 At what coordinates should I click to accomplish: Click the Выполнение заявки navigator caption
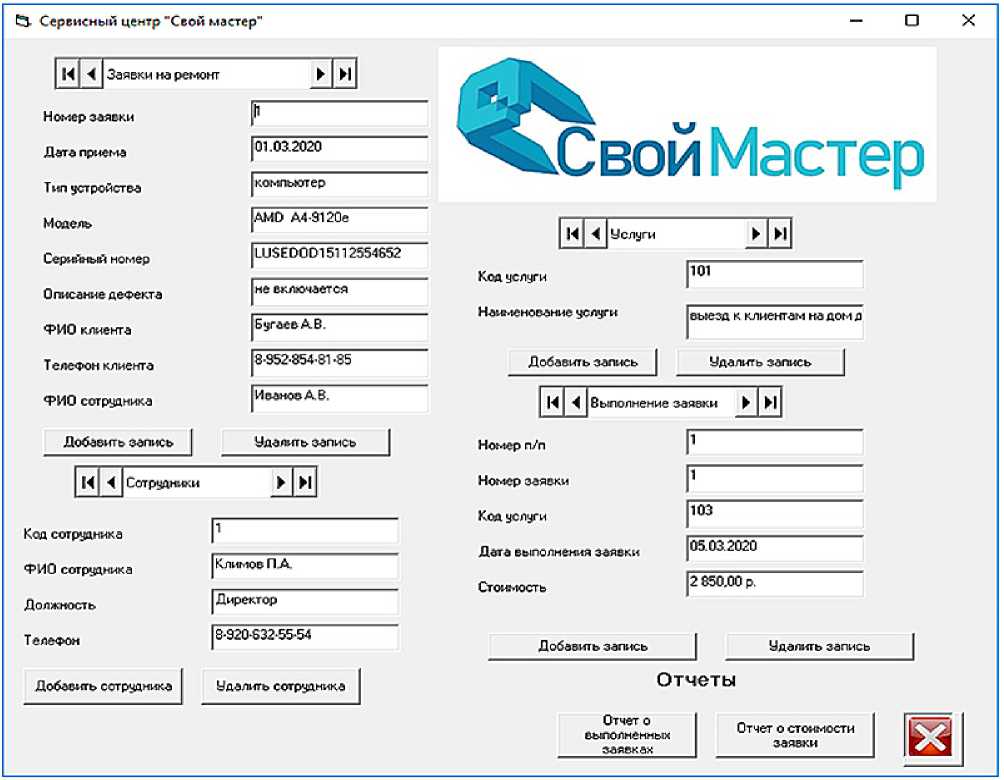654,403
